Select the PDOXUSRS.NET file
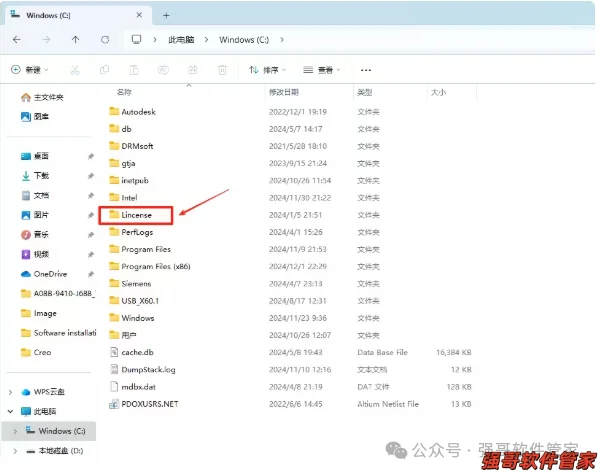This screenshot has height=474, width=598. [x=144, y=404]
